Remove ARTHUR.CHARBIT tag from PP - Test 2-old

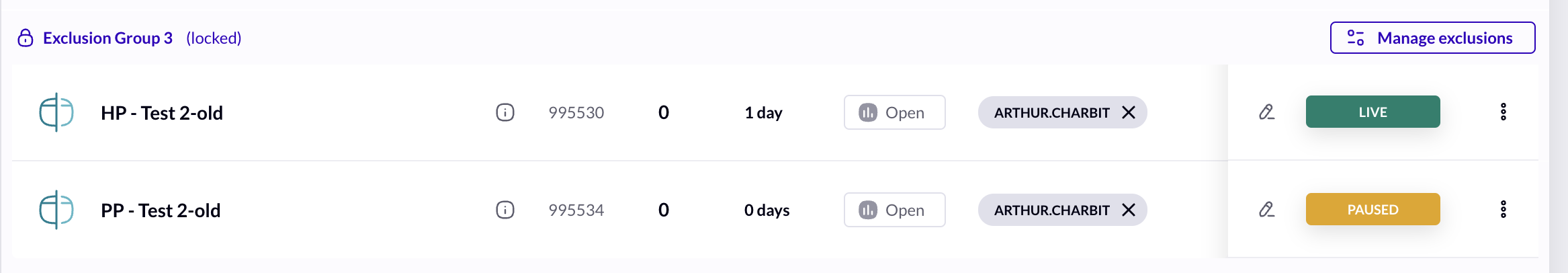coord(1129,210)
